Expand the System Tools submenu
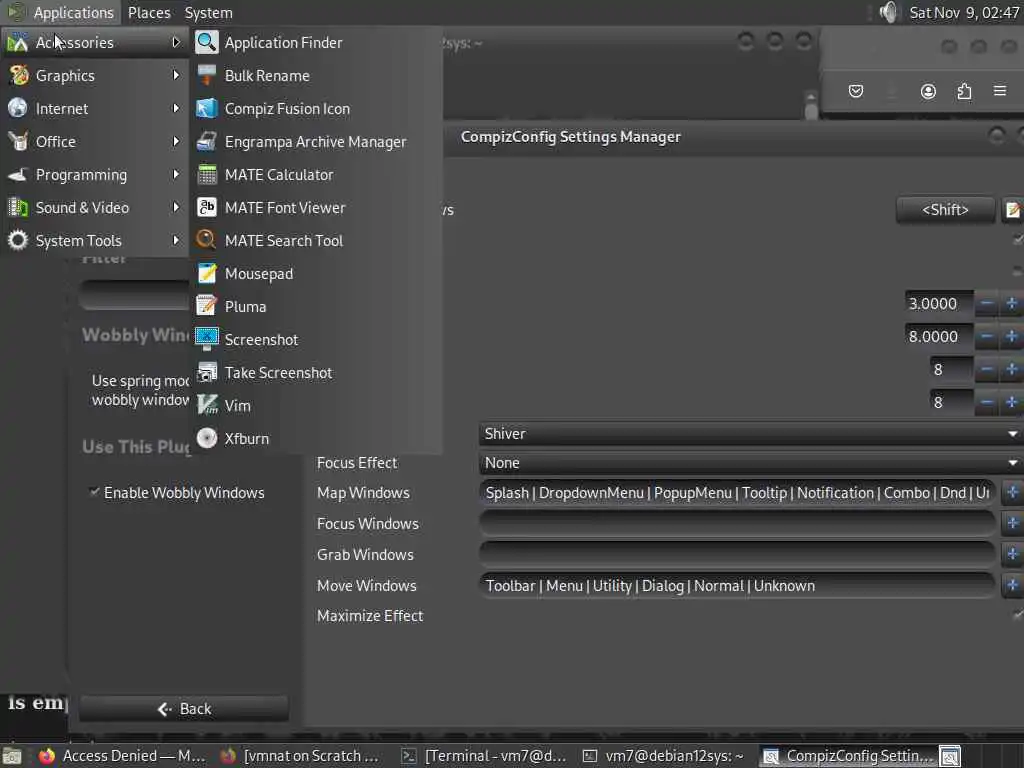 pos(95,240)
